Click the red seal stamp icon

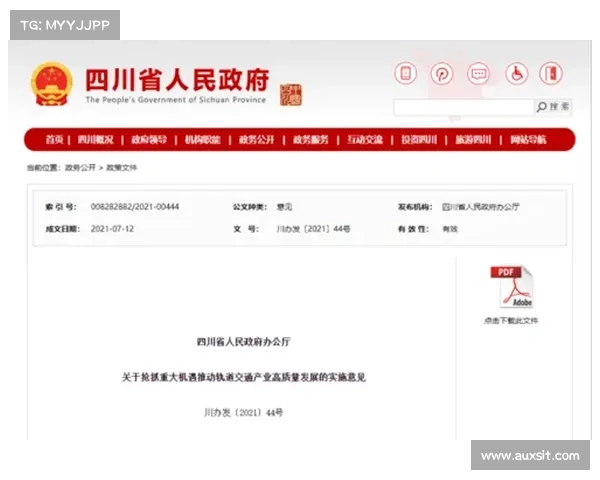pos(291,95)
